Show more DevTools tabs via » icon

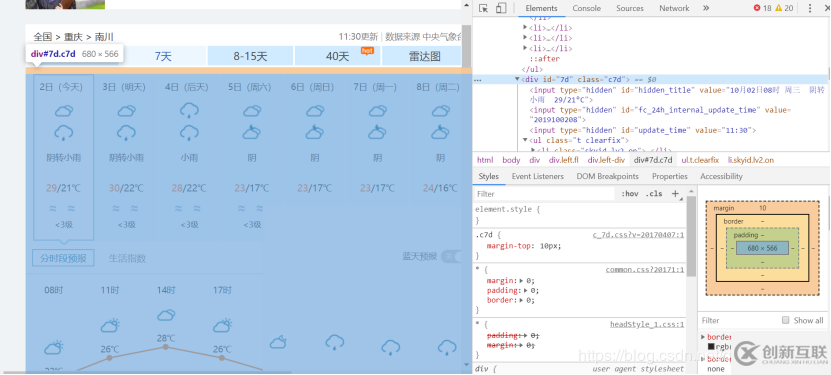706,8
